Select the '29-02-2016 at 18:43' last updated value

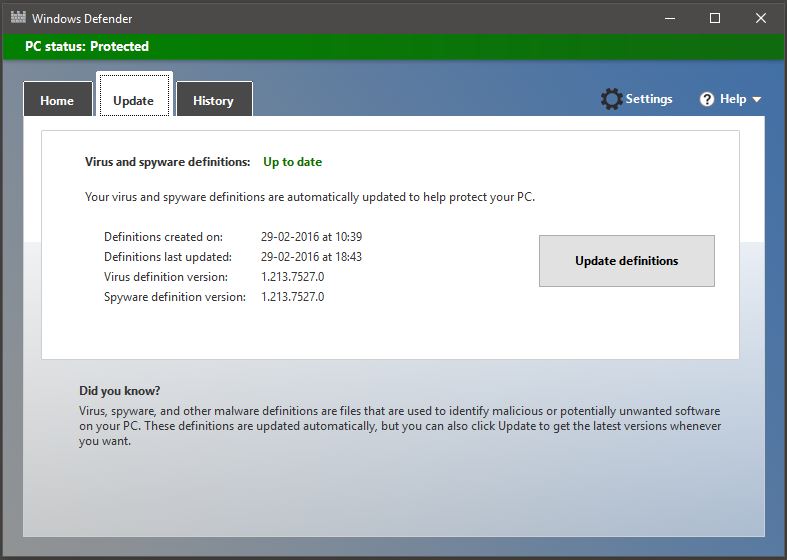[311, 257]
